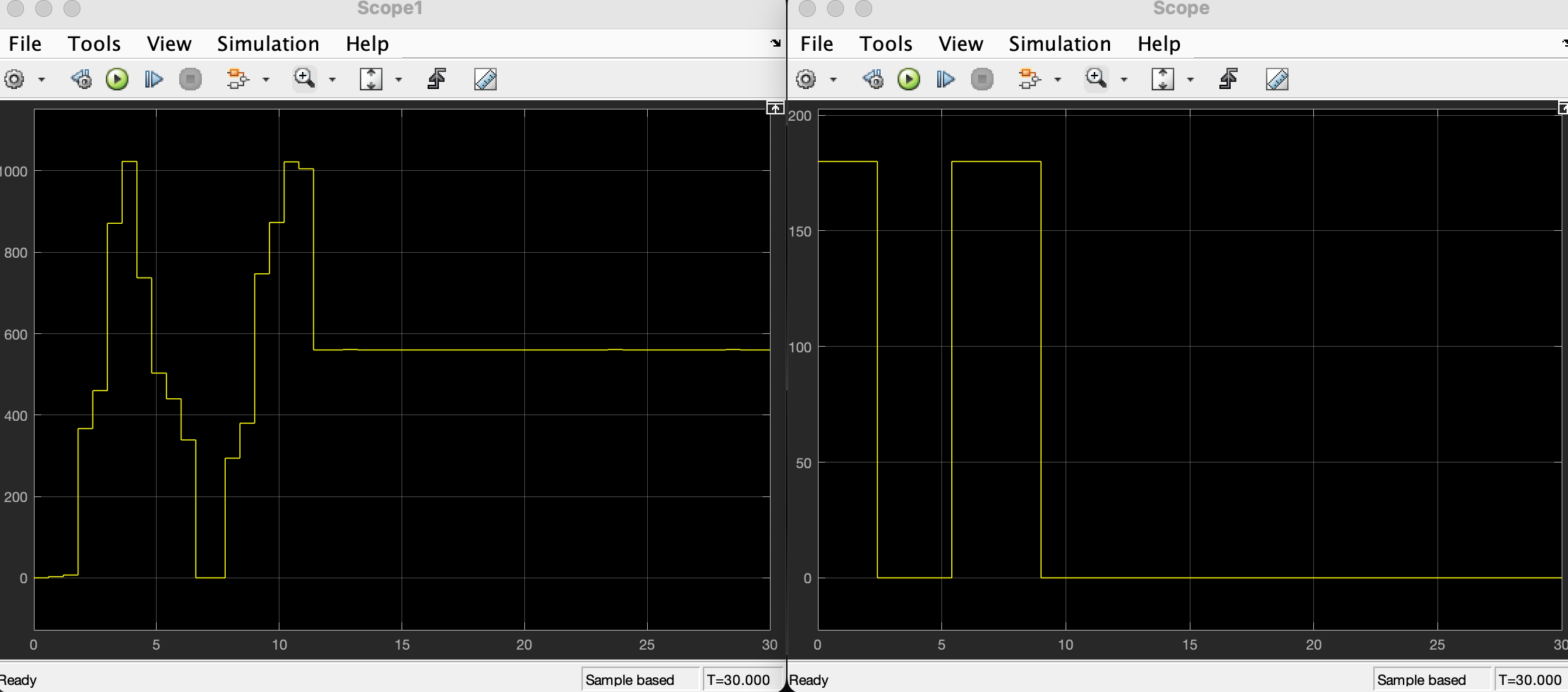
Task: Click Step Forward in Scope1 toolbar
Action: (x=153, y=79)
